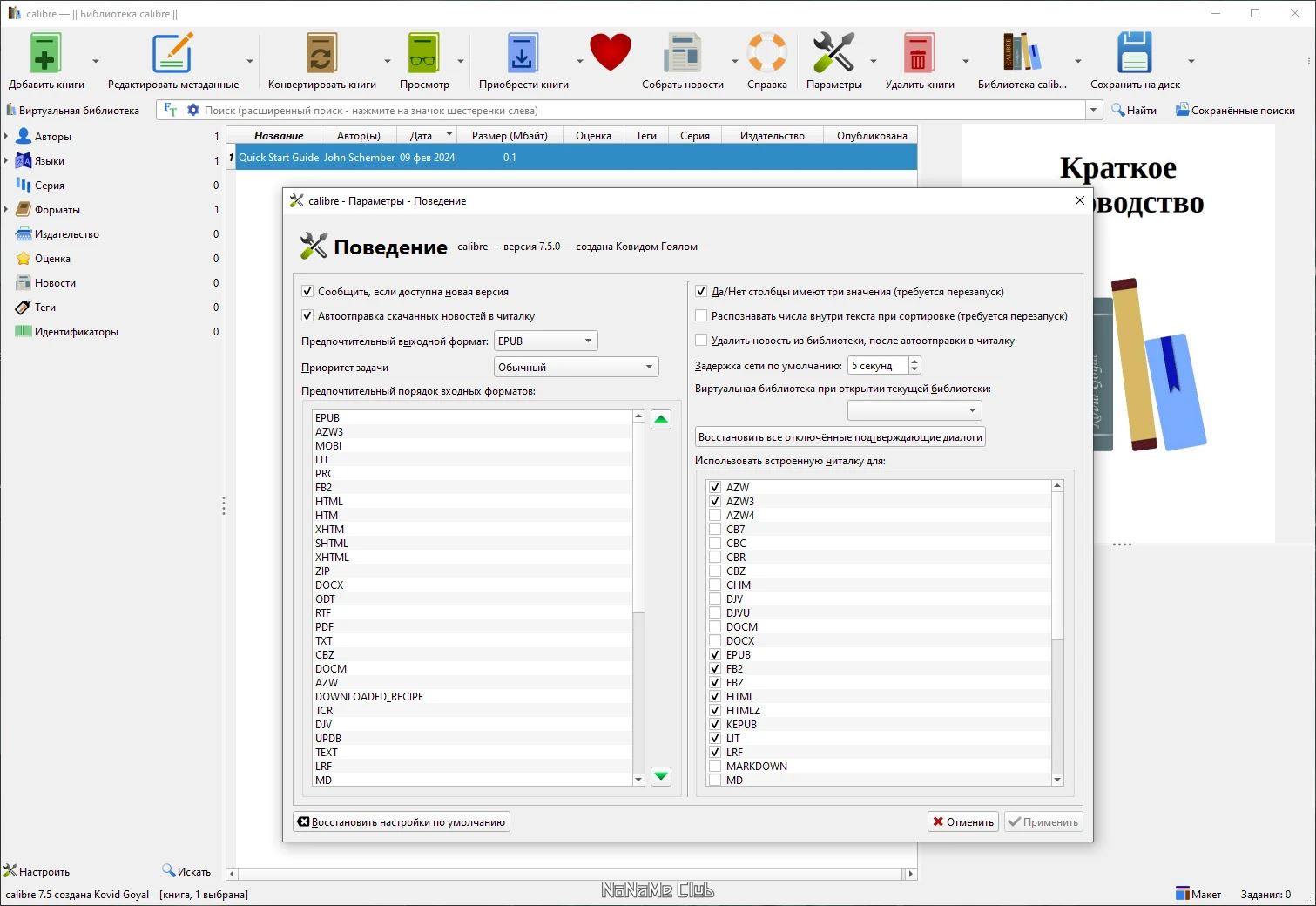1316x906 pixels.
Task: Move selected input format down with green arrow
Action: click(x=661, y=775)
